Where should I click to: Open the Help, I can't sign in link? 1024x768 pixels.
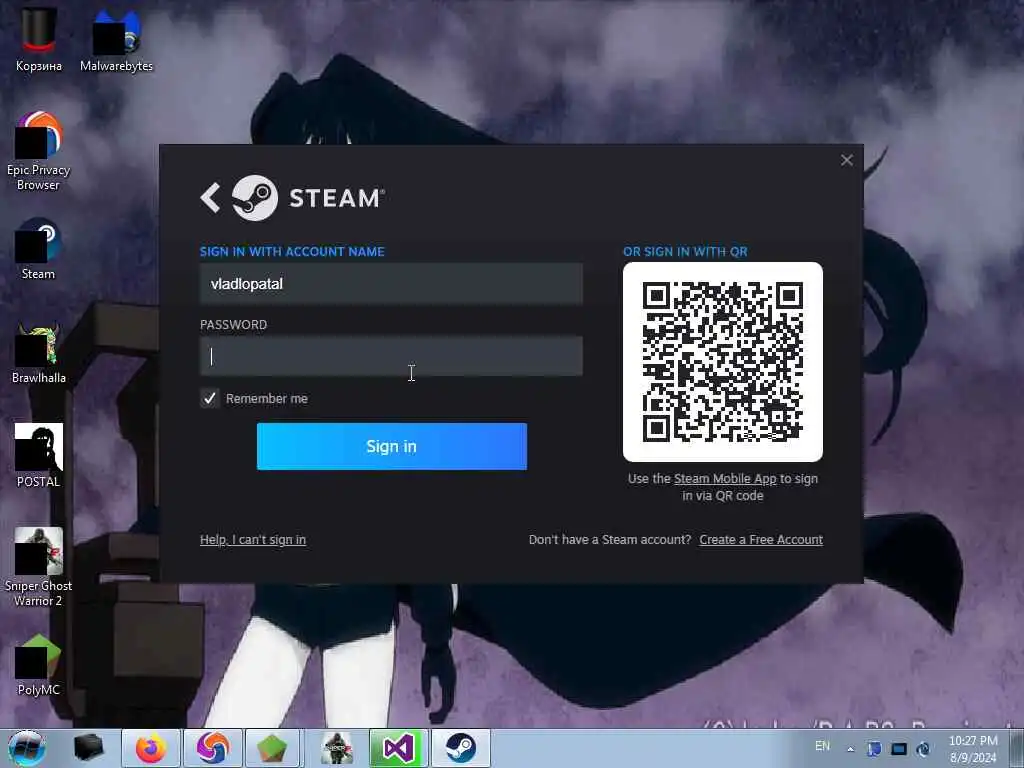click(253, 539)
